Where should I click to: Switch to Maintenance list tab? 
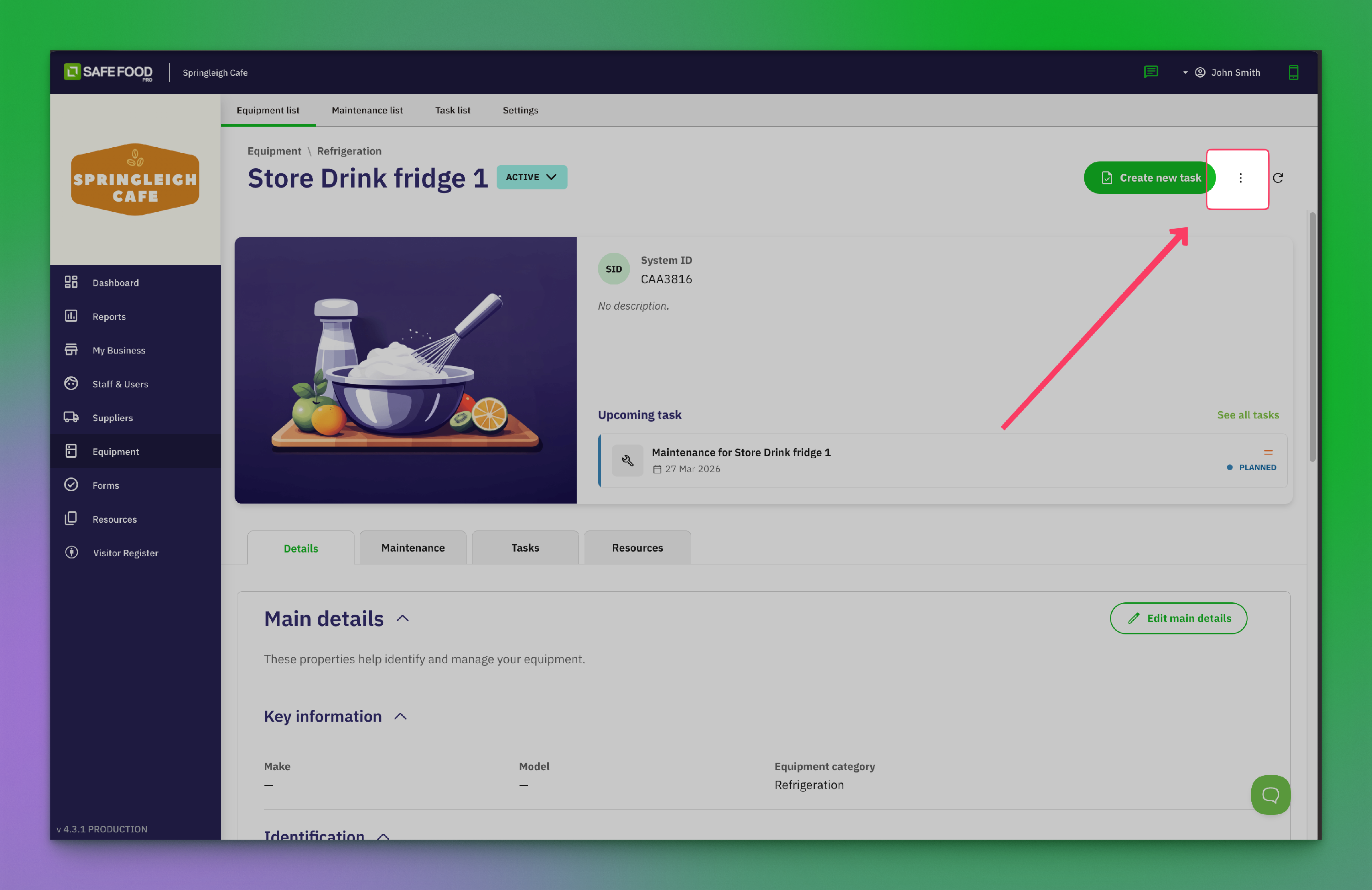(367, 110)
